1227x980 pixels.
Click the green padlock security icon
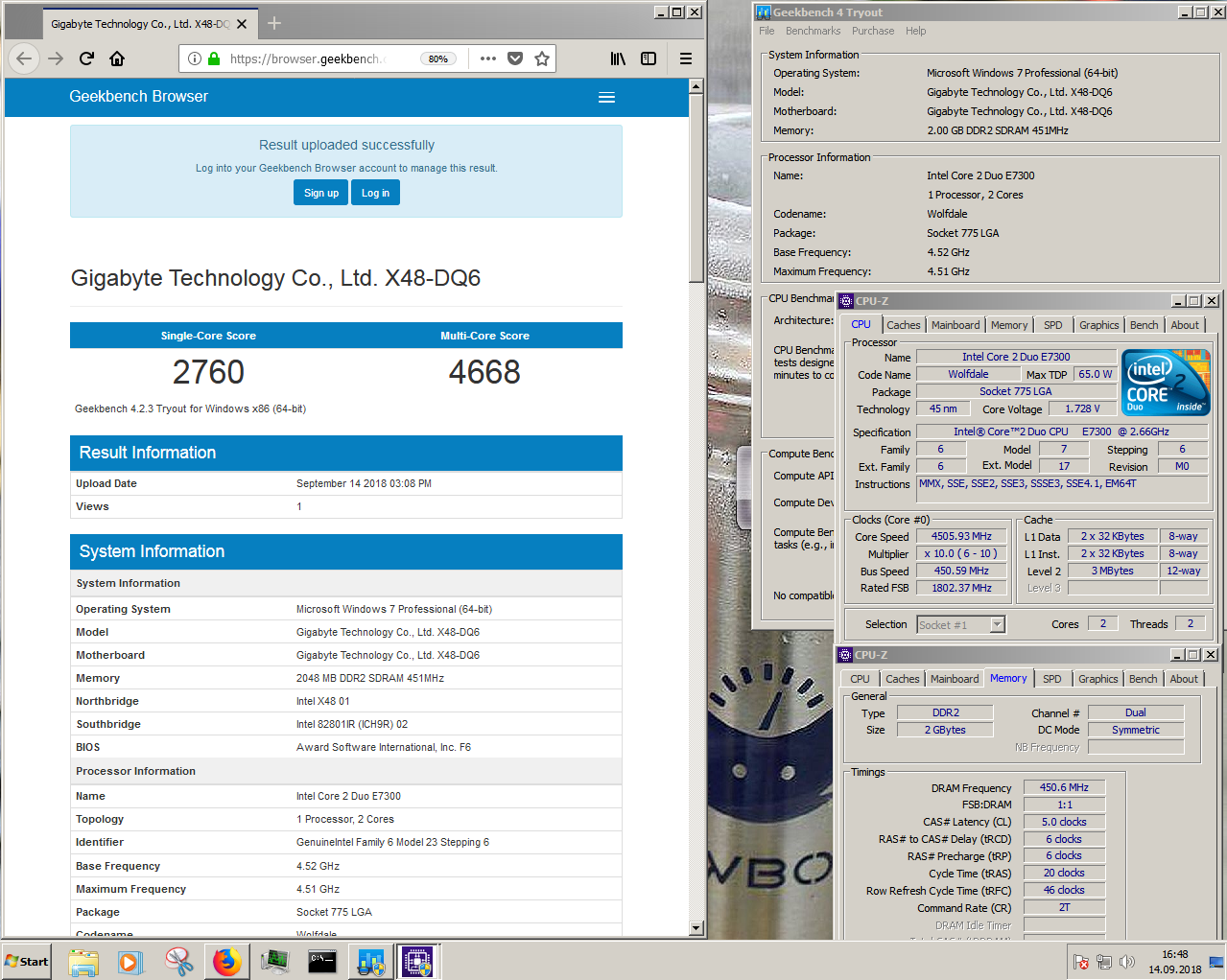213,58
